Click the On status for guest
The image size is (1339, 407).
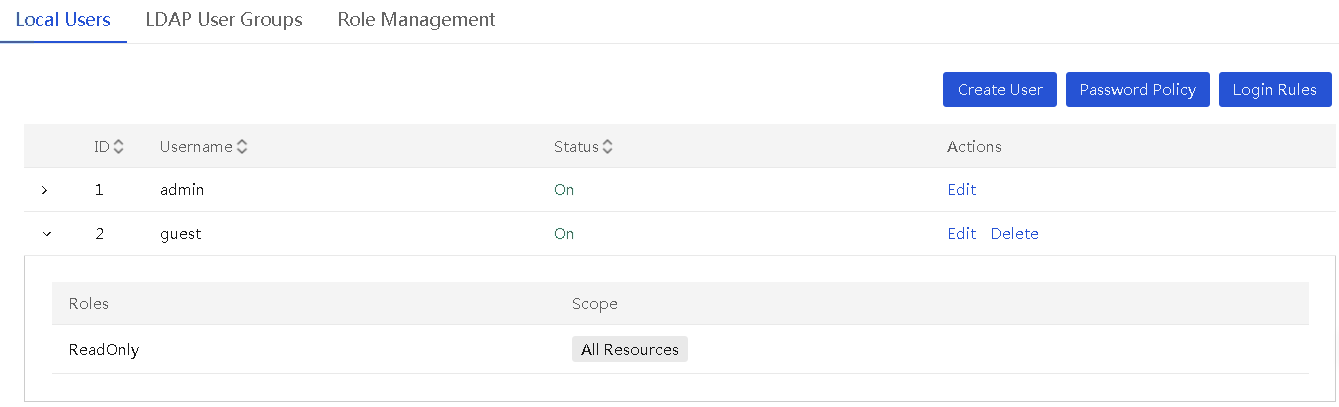564,234
